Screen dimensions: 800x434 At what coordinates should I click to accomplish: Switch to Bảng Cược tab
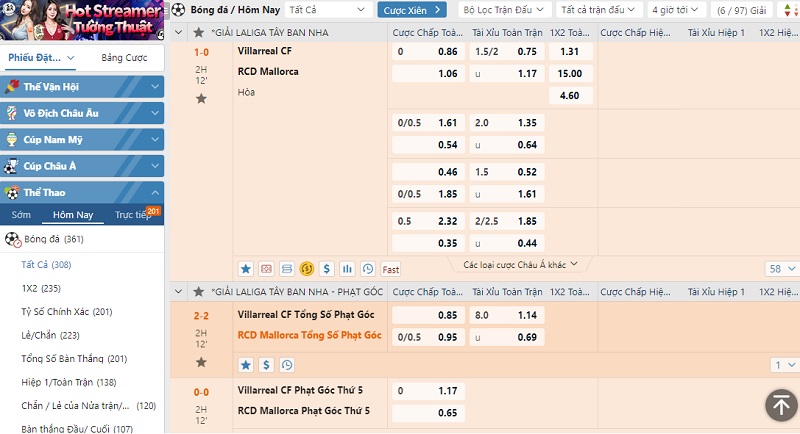point(124,58)
